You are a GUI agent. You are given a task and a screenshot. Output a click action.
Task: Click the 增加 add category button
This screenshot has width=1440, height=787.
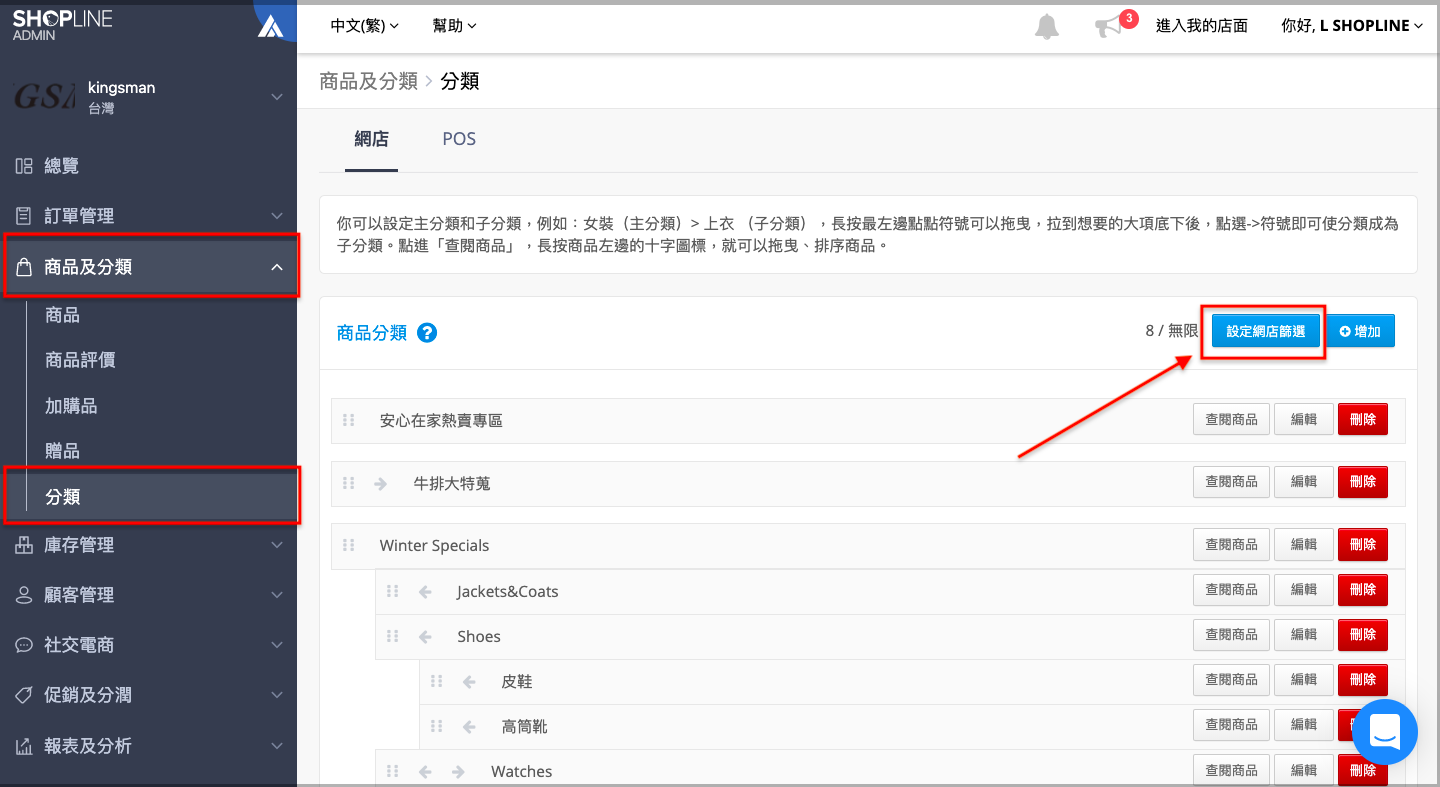(x=1360, y=331)
